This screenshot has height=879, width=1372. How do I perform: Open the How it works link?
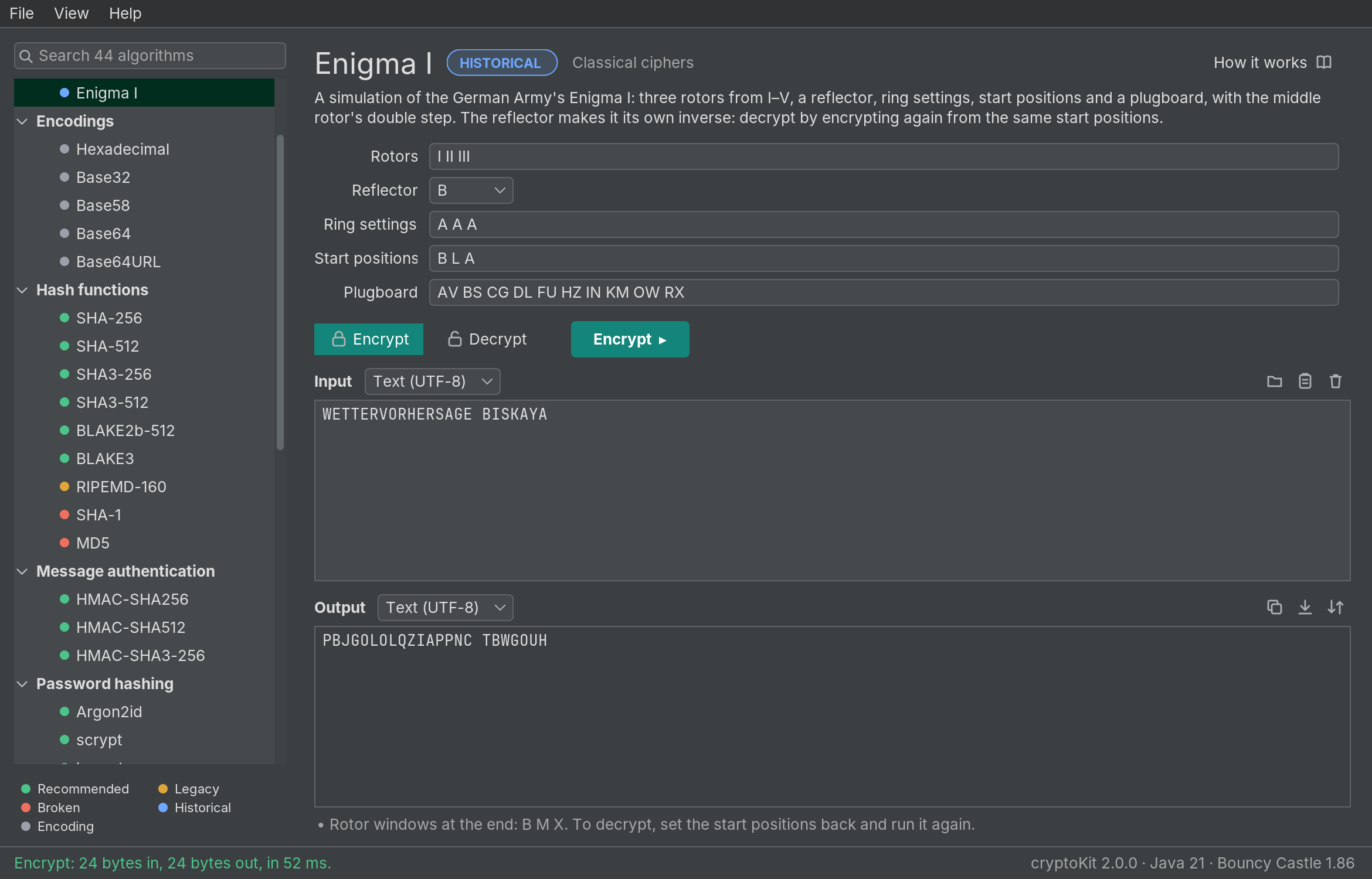(1272, 63)
